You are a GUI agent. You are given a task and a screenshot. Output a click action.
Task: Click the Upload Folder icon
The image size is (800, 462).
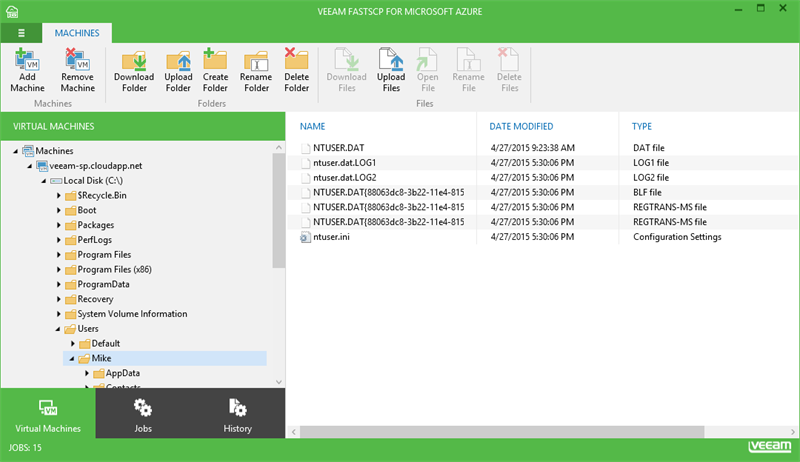pos(178,61)
